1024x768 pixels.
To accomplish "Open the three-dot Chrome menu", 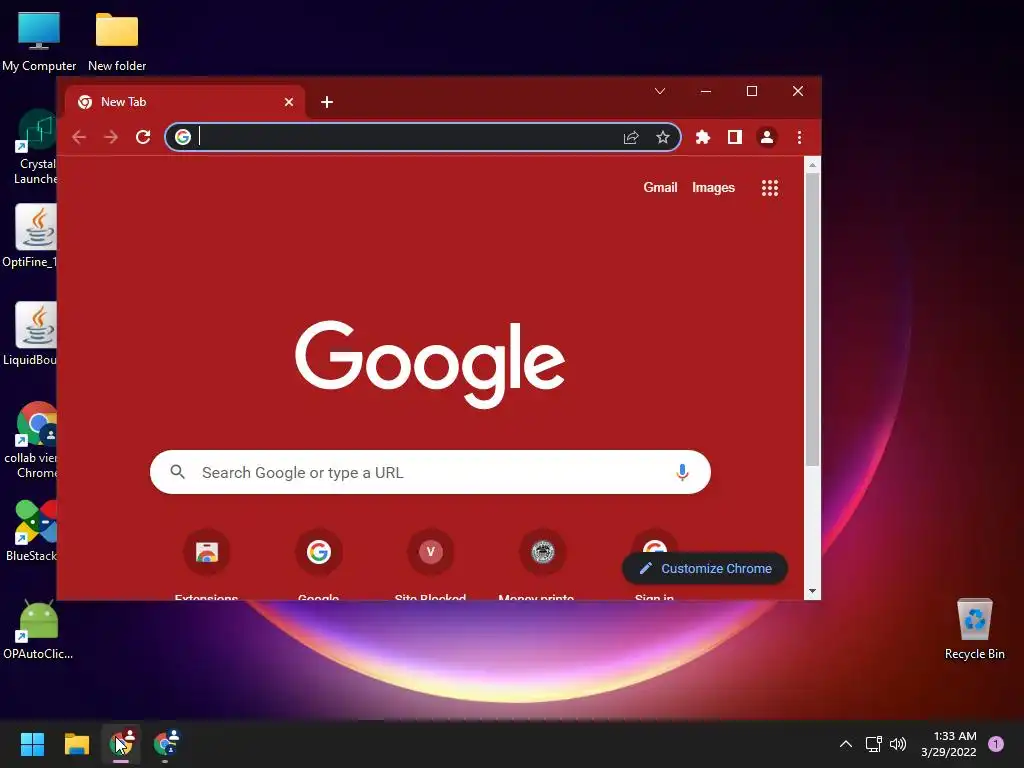I will click(799, 137).
